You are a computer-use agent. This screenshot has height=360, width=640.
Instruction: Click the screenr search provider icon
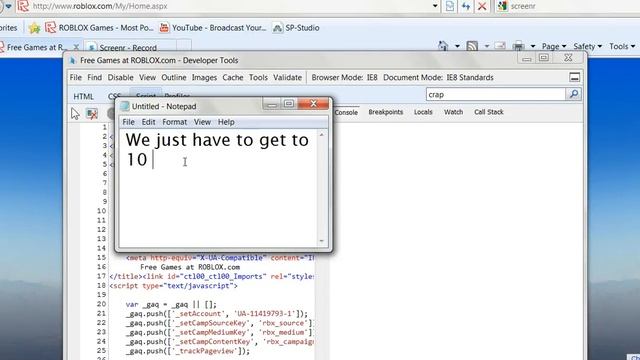502,6
